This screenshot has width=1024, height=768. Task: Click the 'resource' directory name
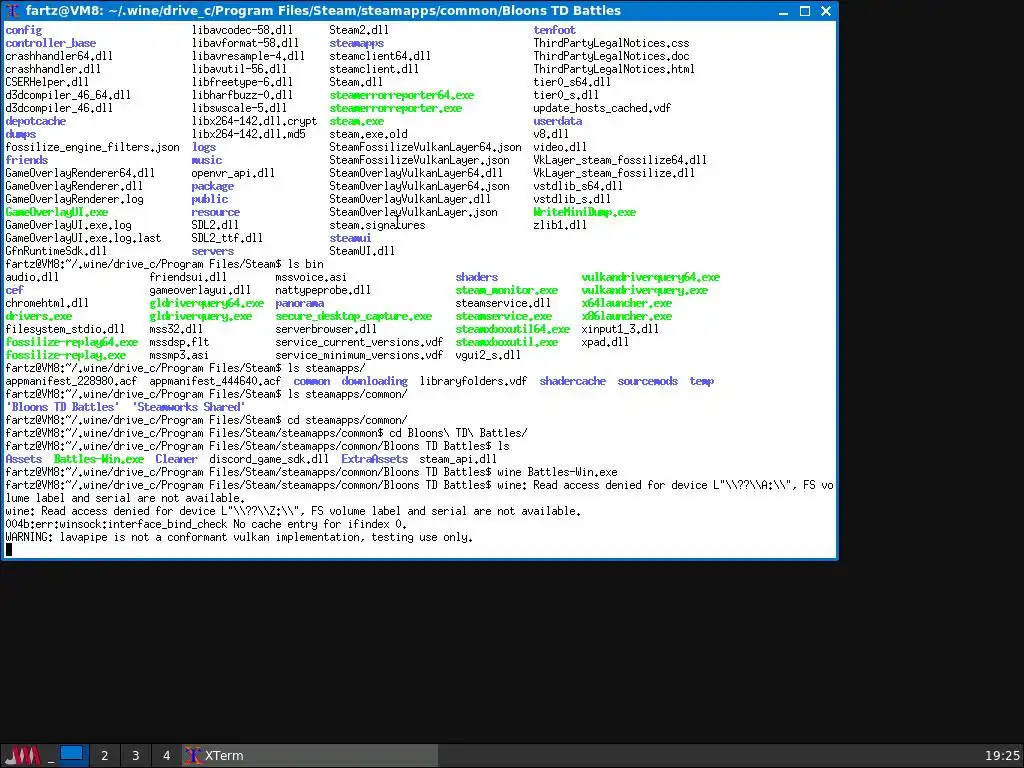click(216, 213)
